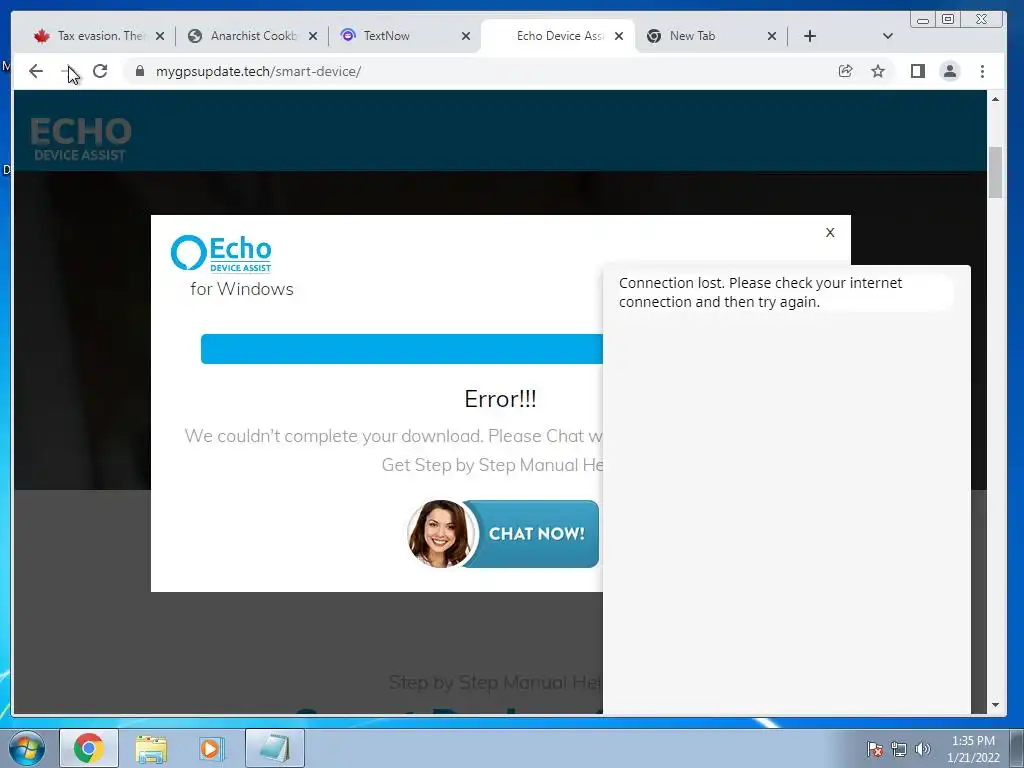Image resolution: width=1024 pixels, height=768 pixels.
Task: Click the ECHO Device Assist header logo
Action: 80,138
